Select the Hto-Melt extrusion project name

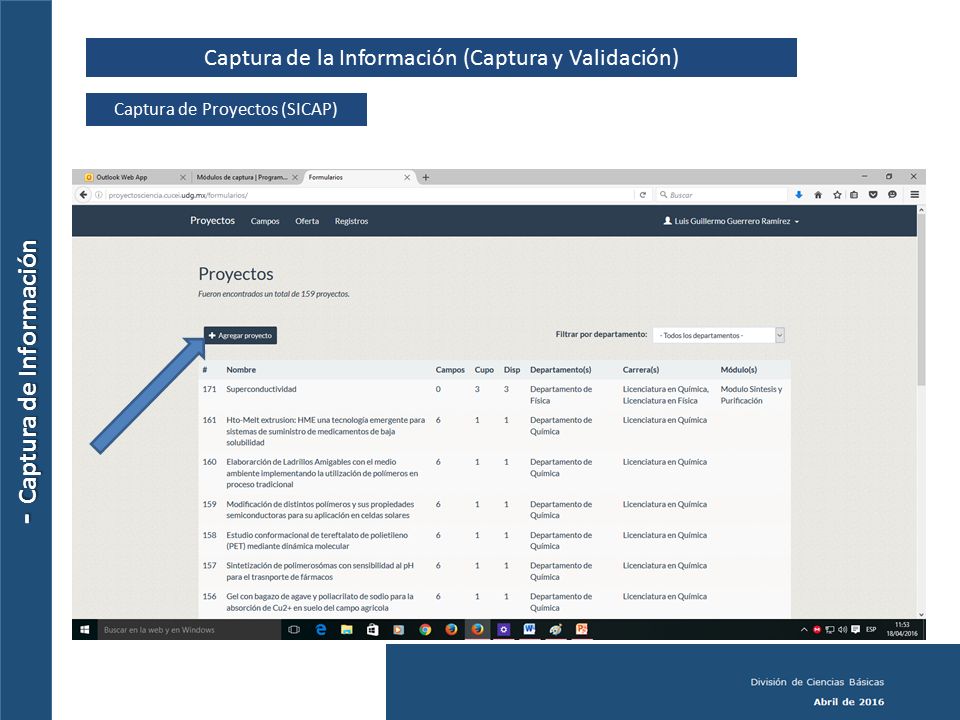[x=326, y=431]
